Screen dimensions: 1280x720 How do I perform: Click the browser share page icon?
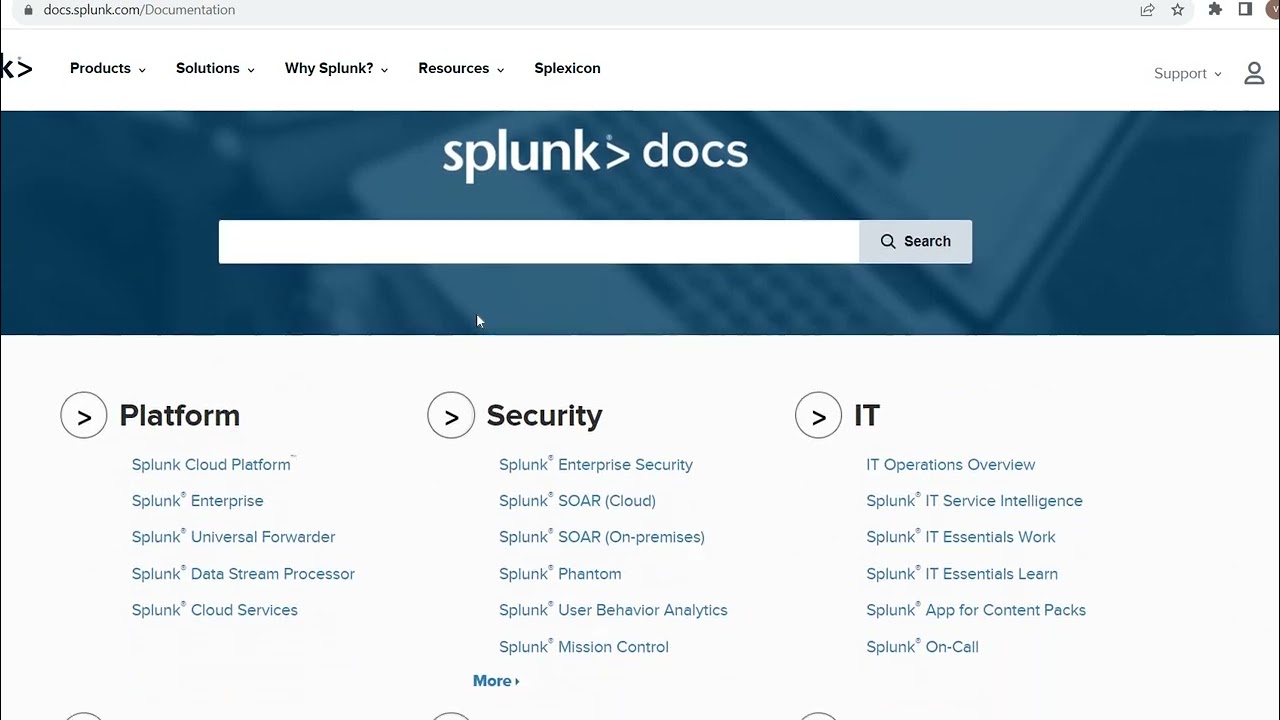1147,10
